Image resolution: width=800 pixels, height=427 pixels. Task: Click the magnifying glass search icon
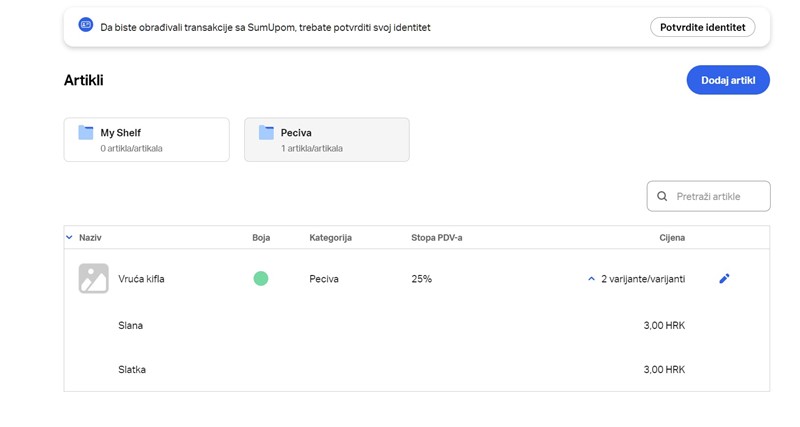(x=662, y=196)
